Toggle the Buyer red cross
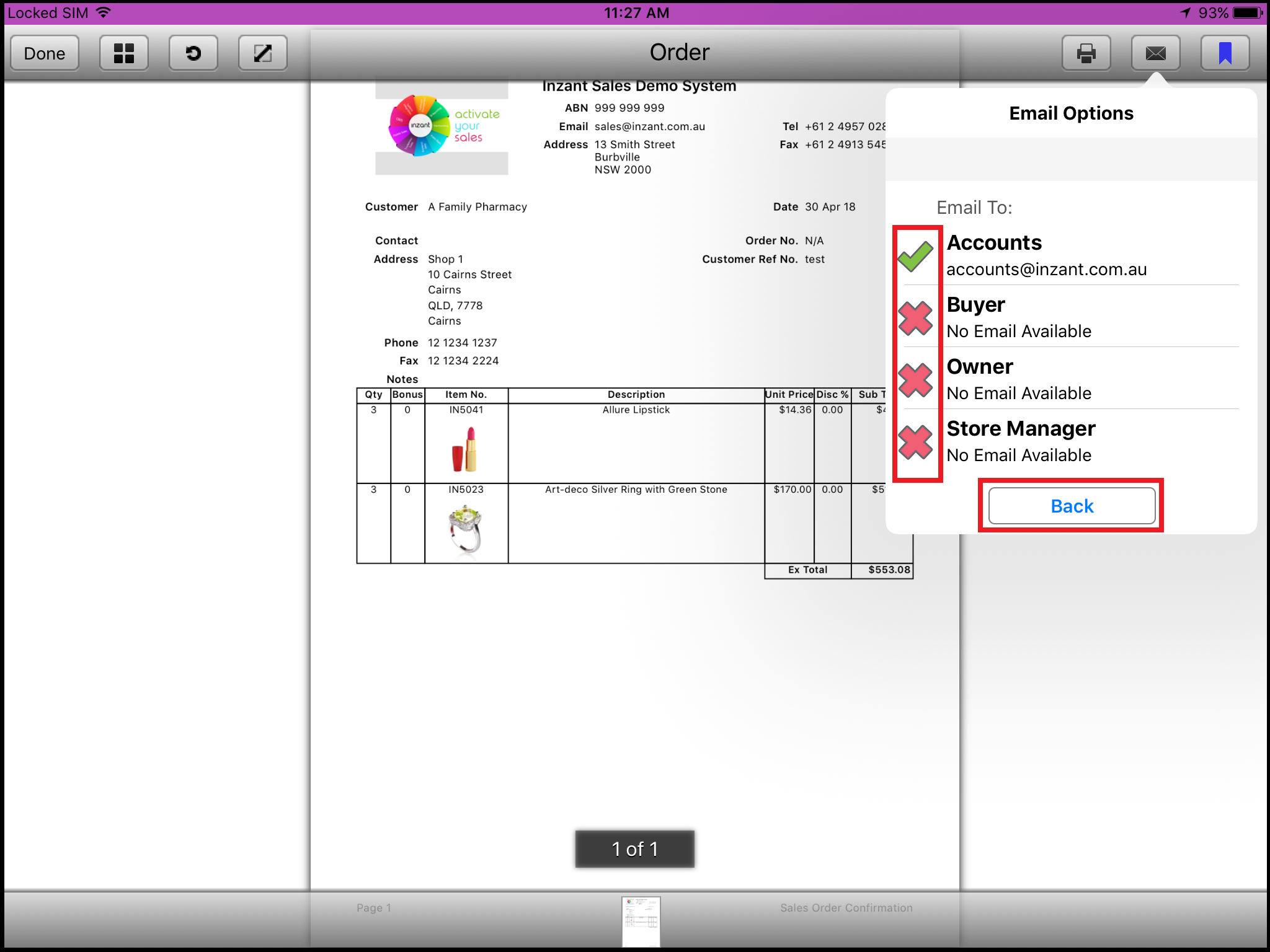Viewport: 1270px width, 952px height. click(915, 318)
